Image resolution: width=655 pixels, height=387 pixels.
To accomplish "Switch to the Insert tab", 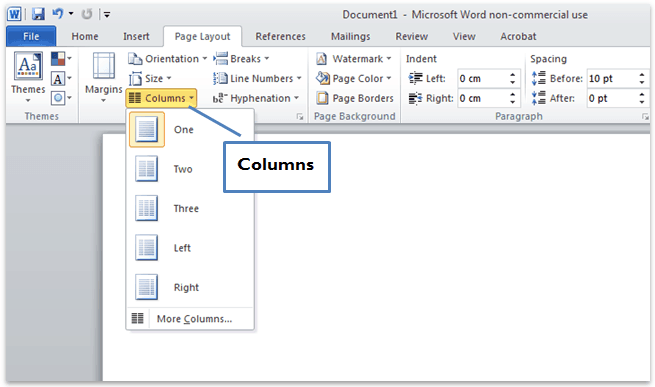I will (x=136, y=36).
